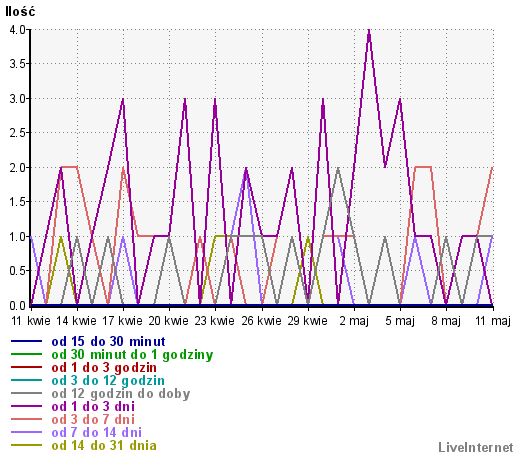The width and height of the screenshot is (520, 457).
Task: Click the salmon legend line swatch
Action: pos(26,419)
